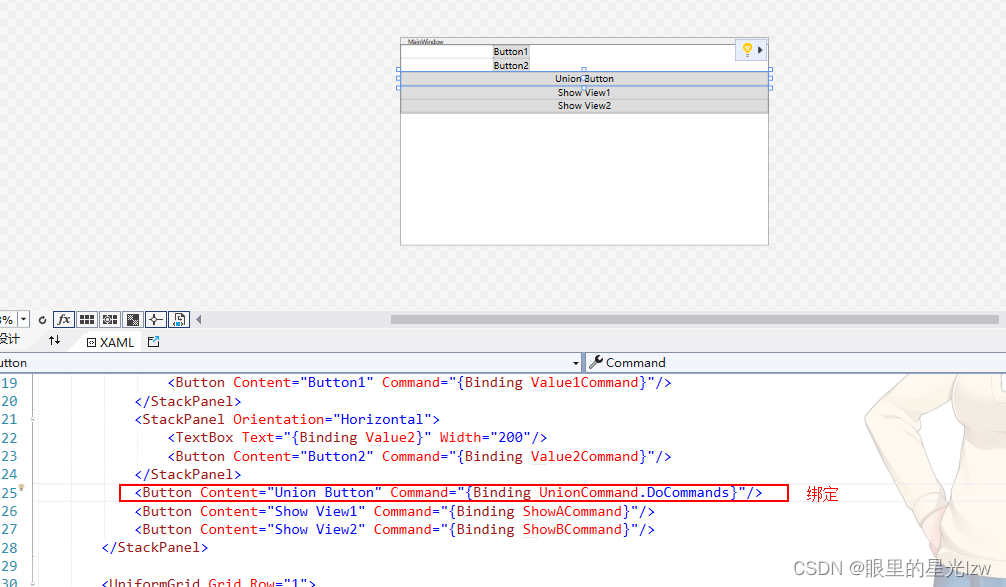Pop out the XAML pane

click(153, 342)
